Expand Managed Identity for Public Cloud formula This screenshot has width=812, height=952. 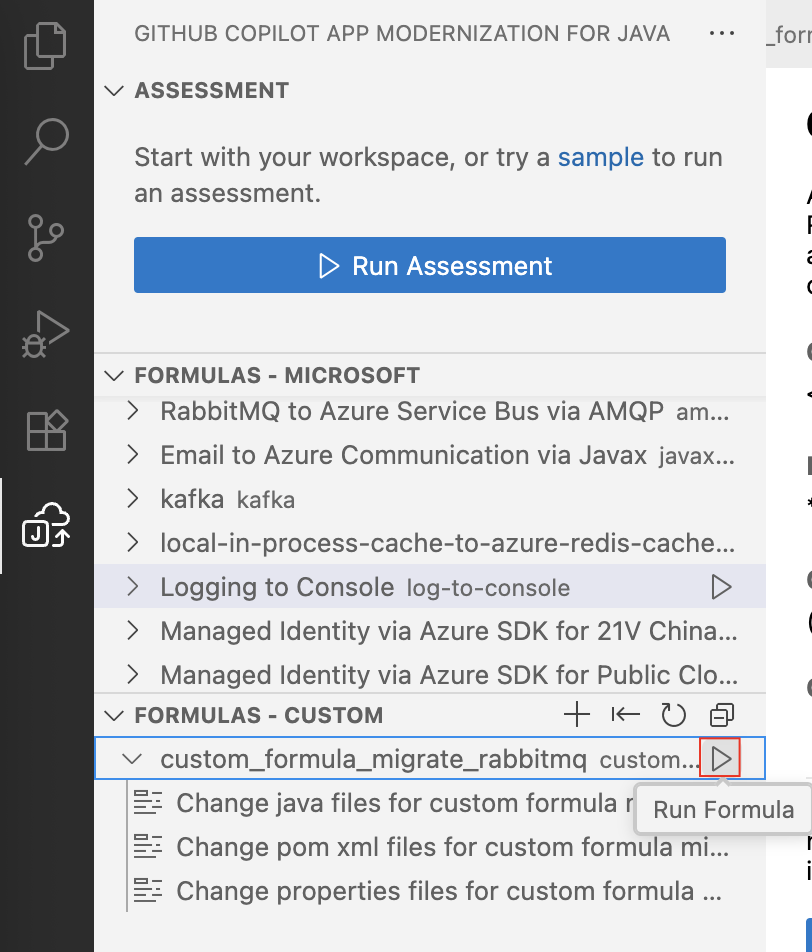(132, 675)
